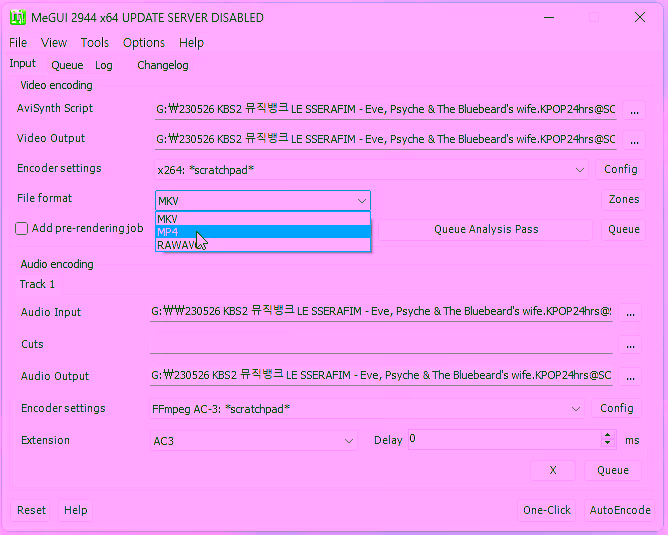Click the Help button at the bottom
The image size is (668, 535).
tap(75, 510)
